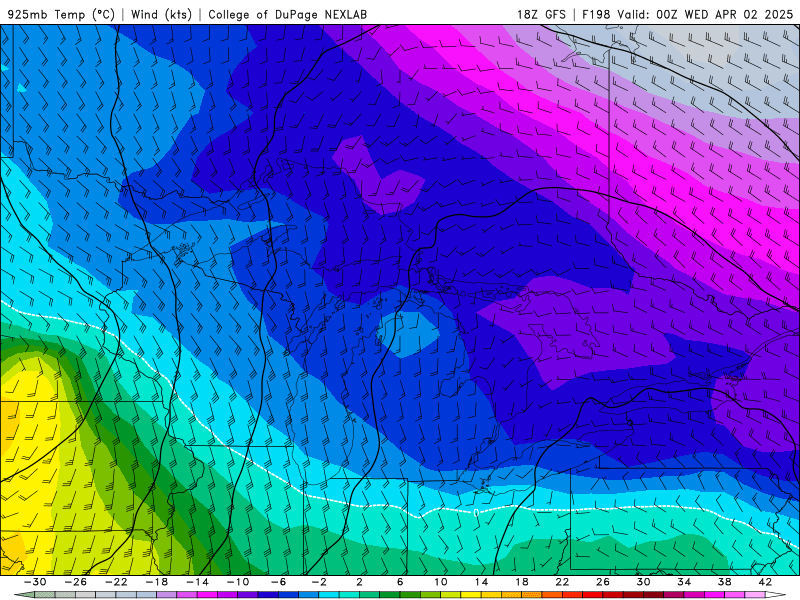Click the '30' color scale label
Viewport: 800px width, 600px height.
pos(643,582)
